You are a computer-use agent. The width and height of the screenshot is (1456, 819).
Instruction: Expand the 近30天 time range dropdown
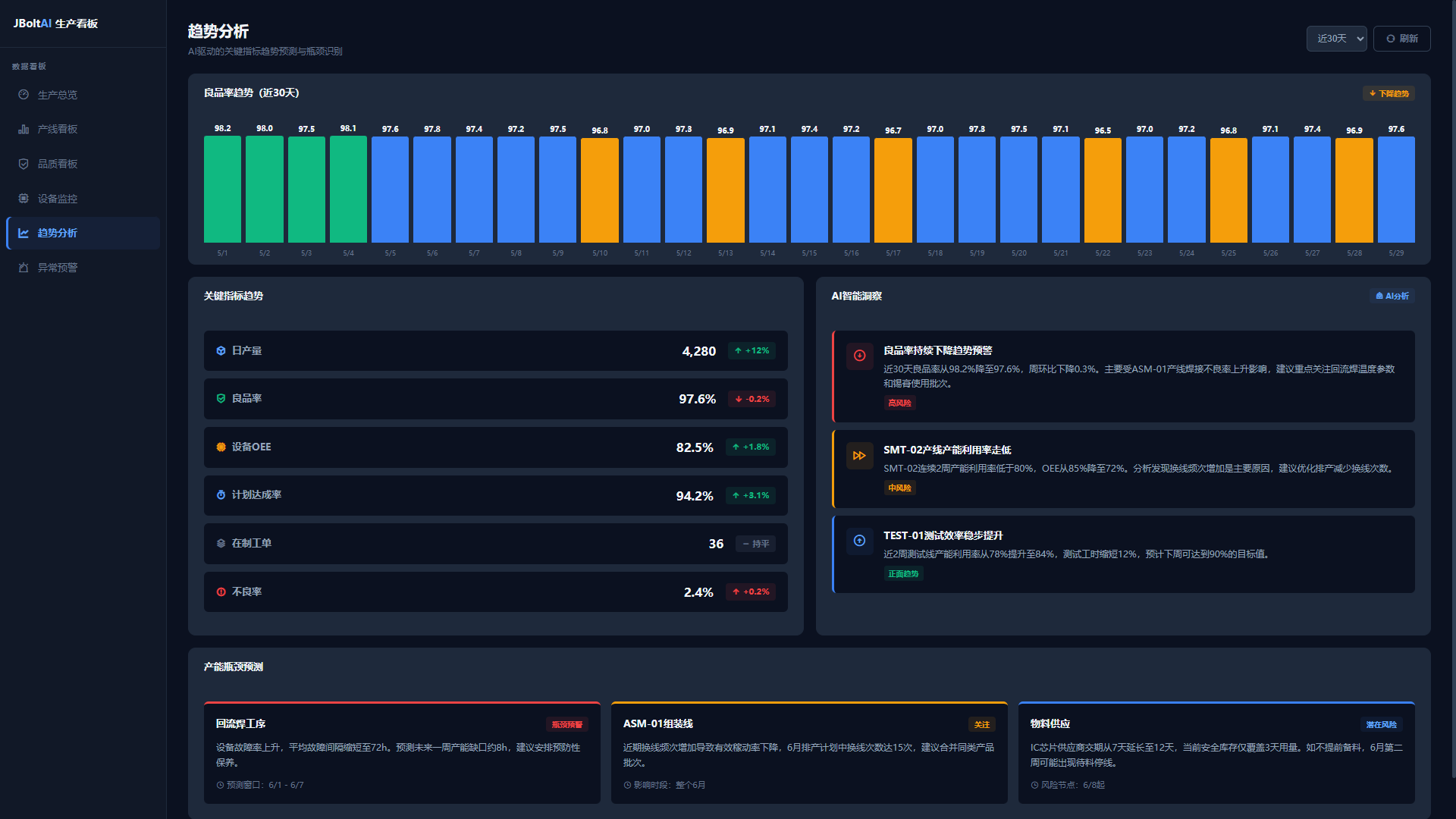point(1336,39)
